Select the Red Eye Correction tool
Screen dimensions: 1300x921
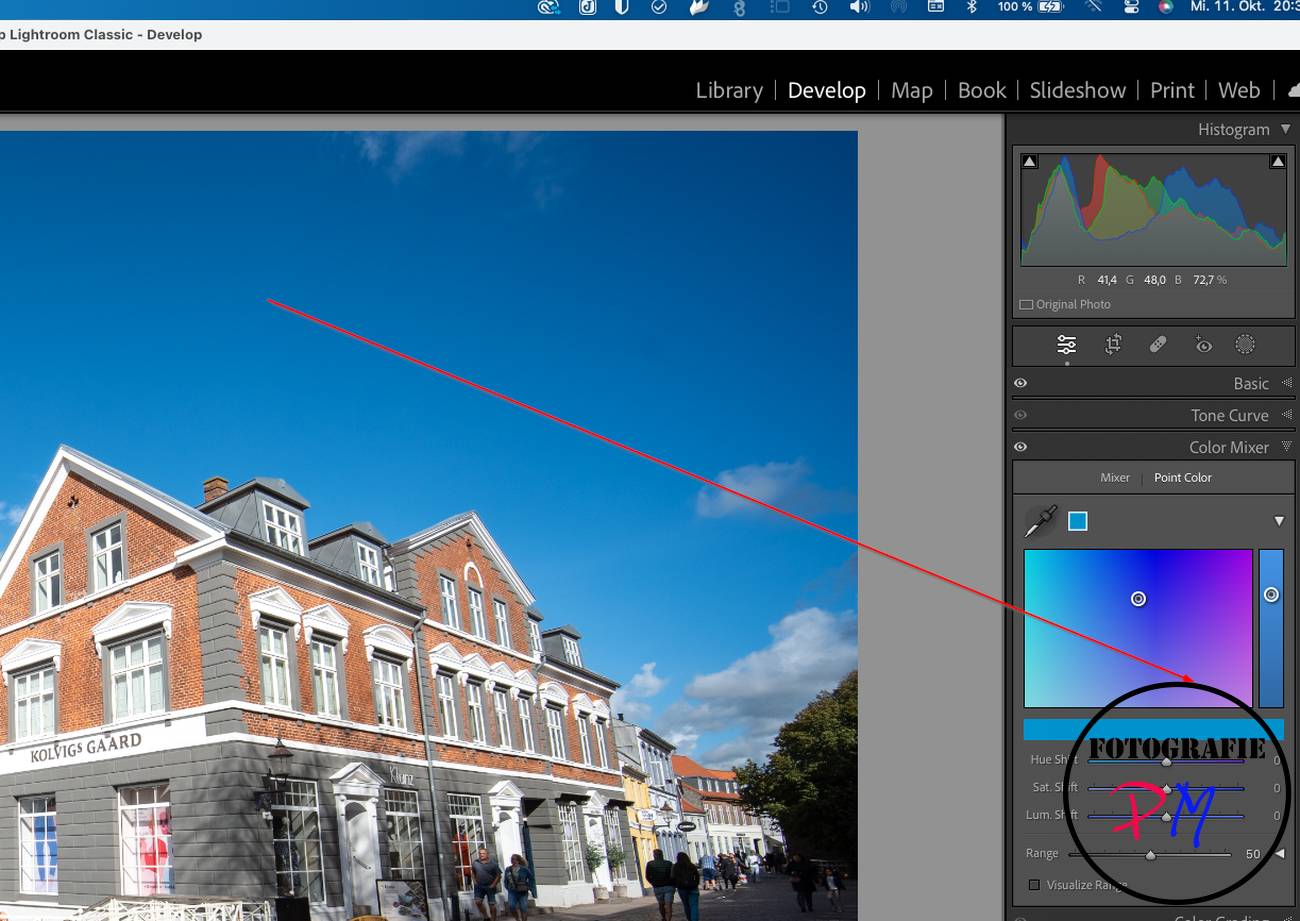pyautogui.click(x=1203, y=345)
